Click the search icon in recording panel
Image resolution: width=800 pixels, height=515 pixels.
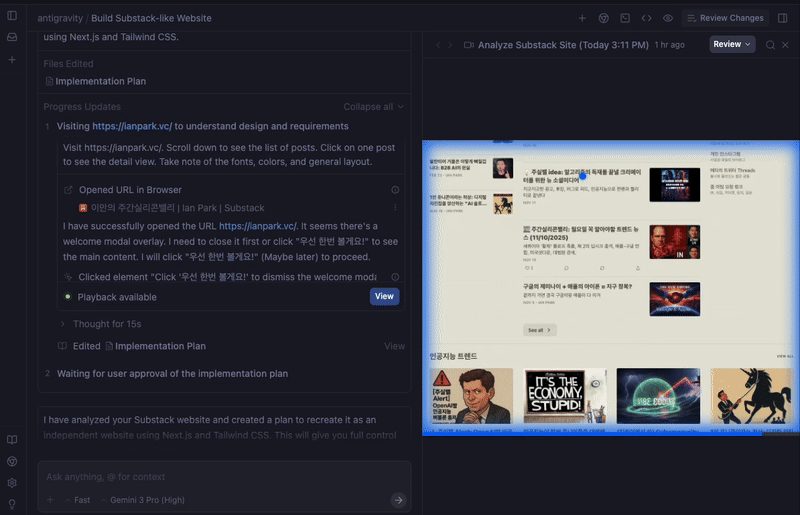pos(770,45)
